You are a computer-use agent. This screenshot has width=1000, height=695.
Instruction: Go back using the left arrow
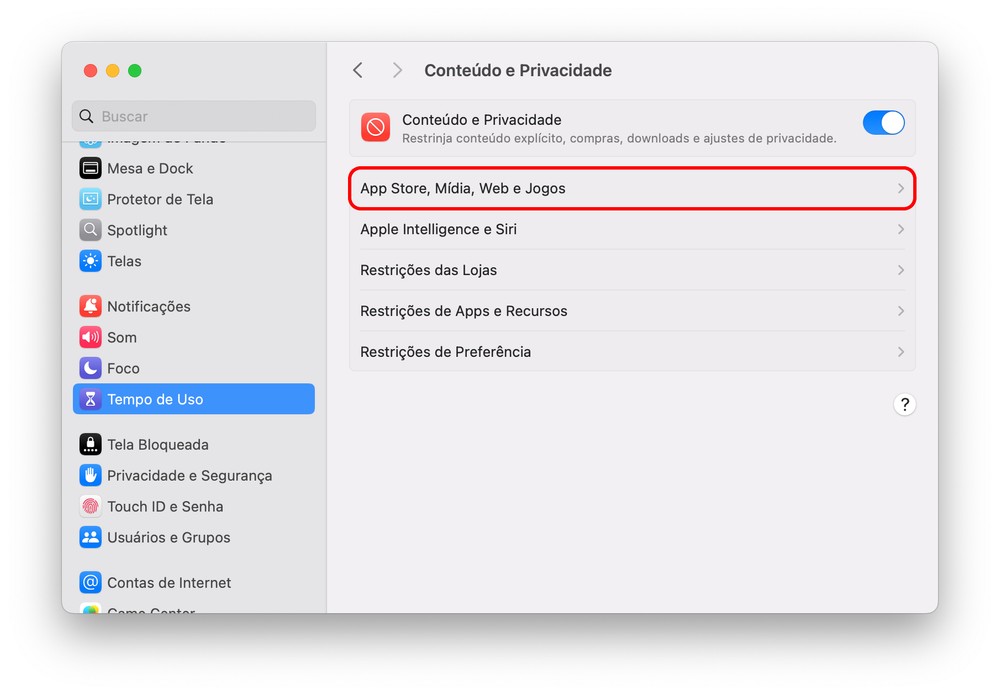(358, 70)
